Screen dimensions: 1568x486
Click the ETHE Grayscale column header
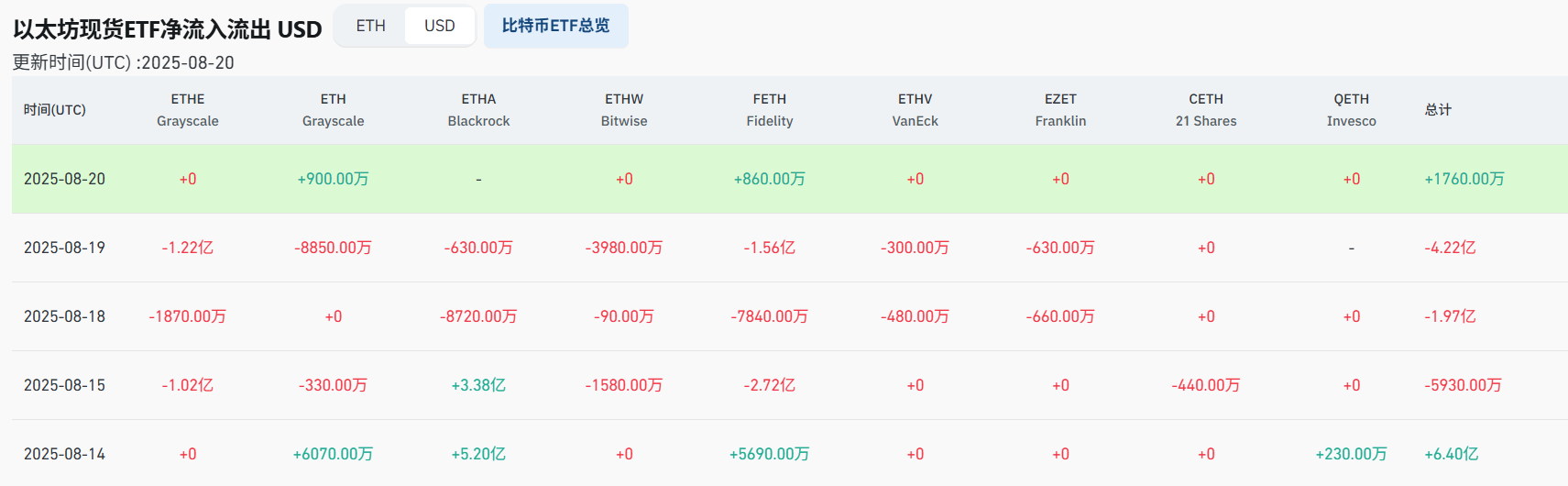point(188,110)
